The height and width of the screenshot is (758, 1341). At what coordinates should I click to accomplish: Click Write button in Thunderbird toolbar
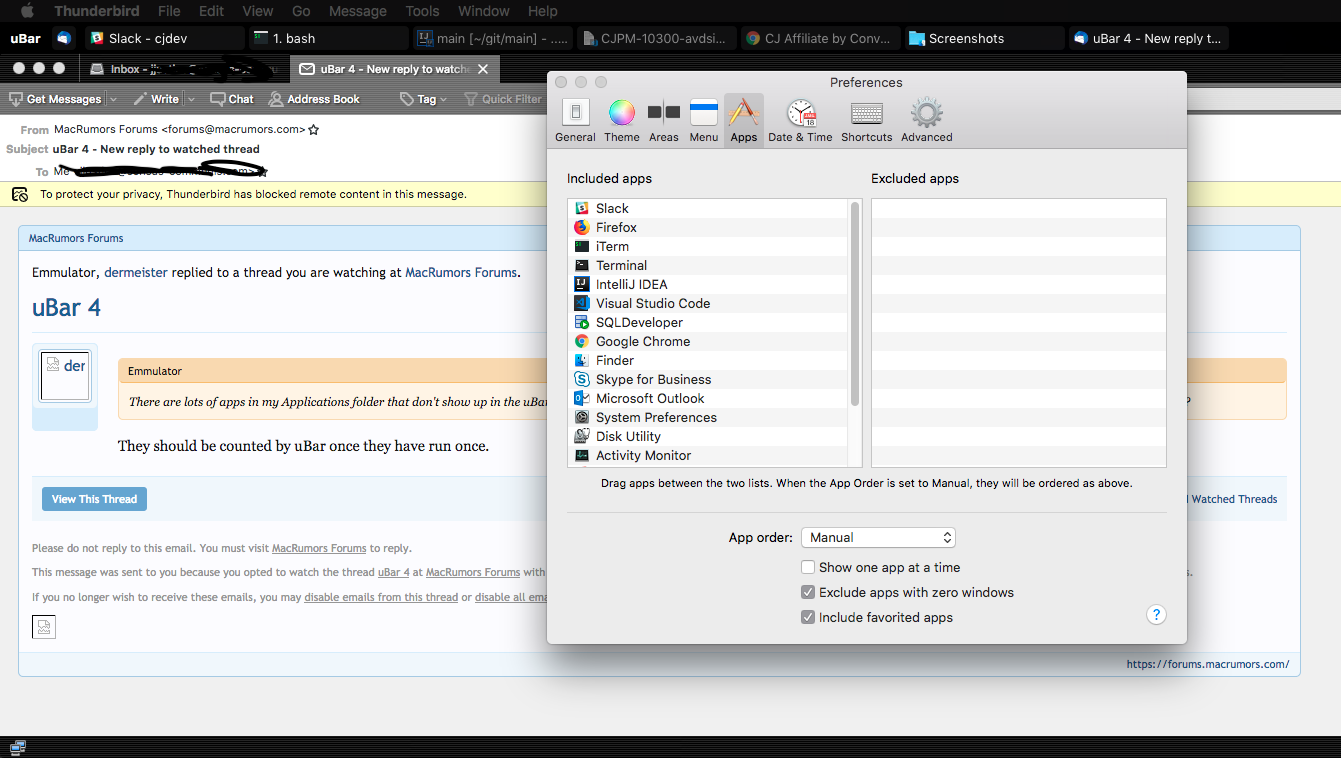tap(156, 99)
